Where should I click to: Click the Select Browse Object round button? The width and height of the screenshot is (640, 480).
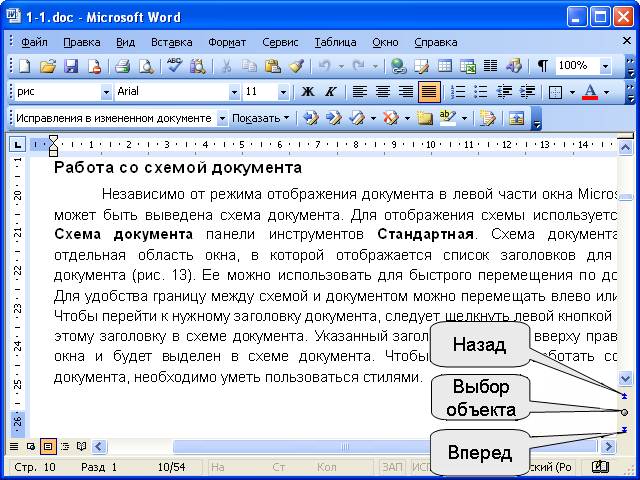[x=624, y=413]
